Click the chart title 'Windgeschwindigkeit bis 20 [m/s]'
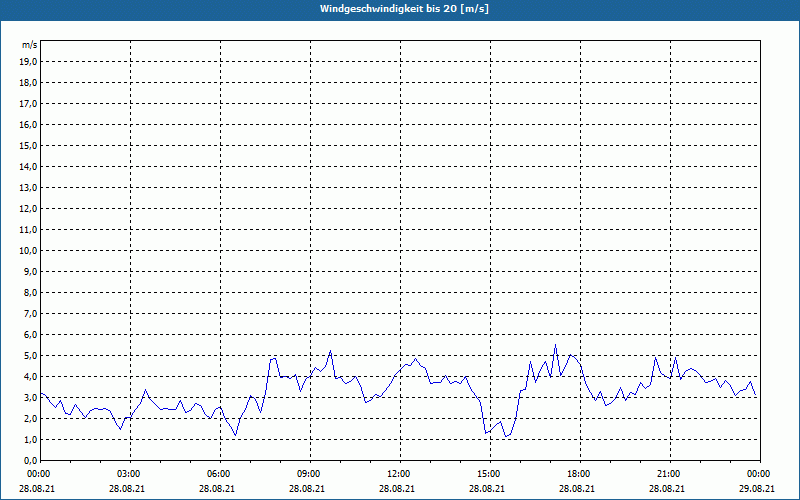This screenshot has height=500, width=800. point(404,9)
